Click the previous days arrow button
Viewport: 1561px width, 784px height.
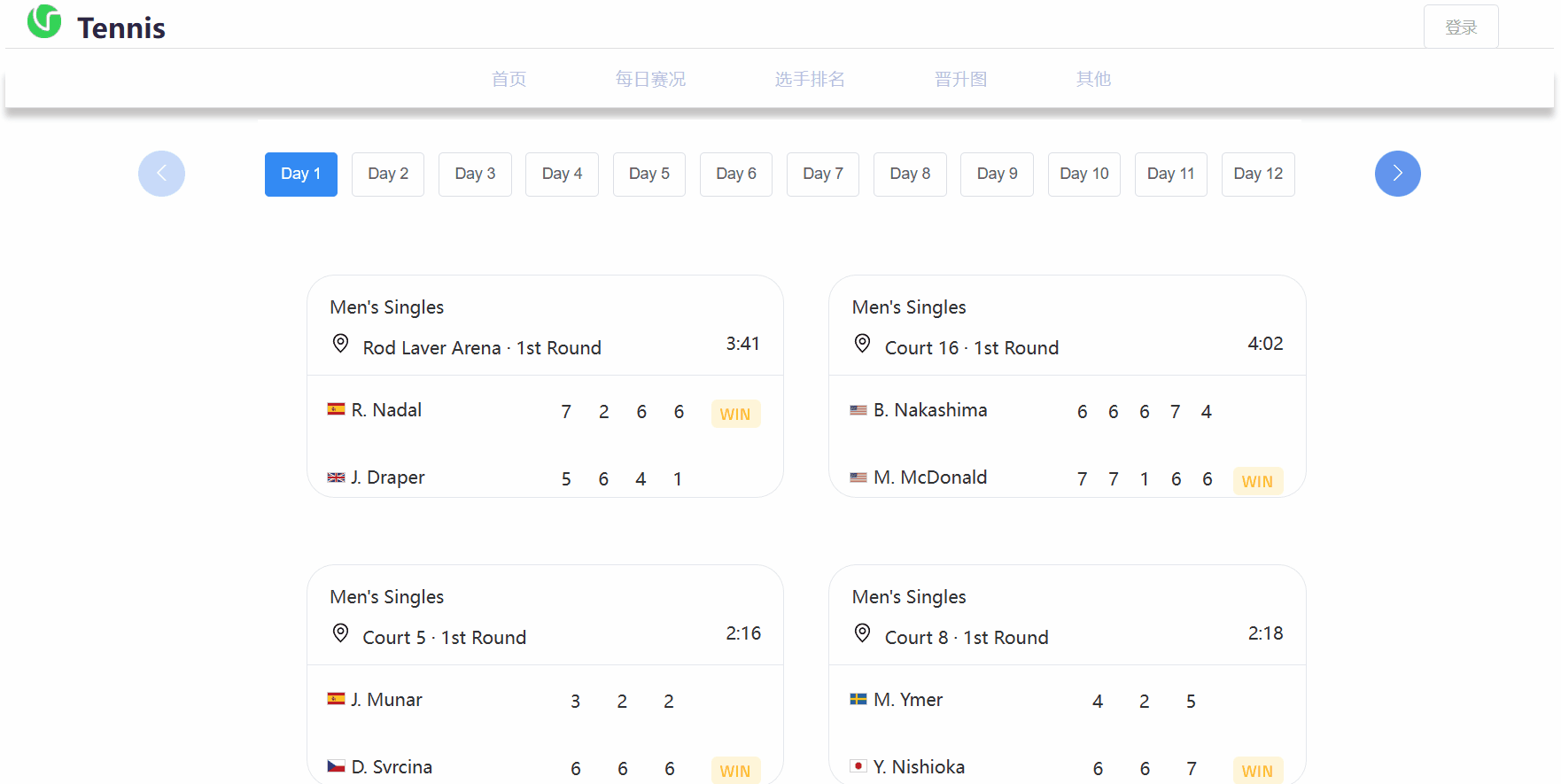[x=161, y=174]
